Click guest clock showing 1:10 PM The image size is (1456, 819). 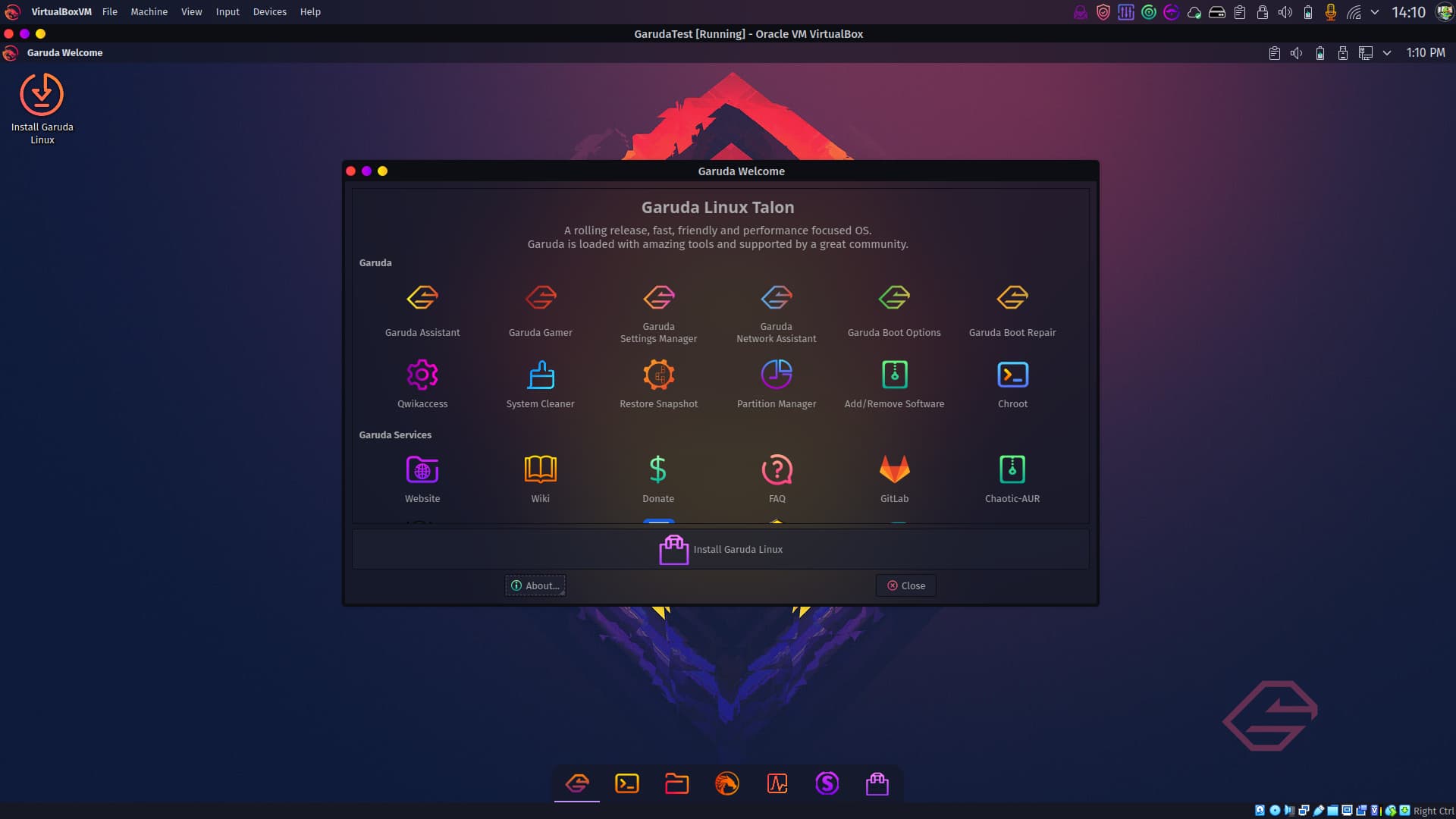coord(1426,53)
